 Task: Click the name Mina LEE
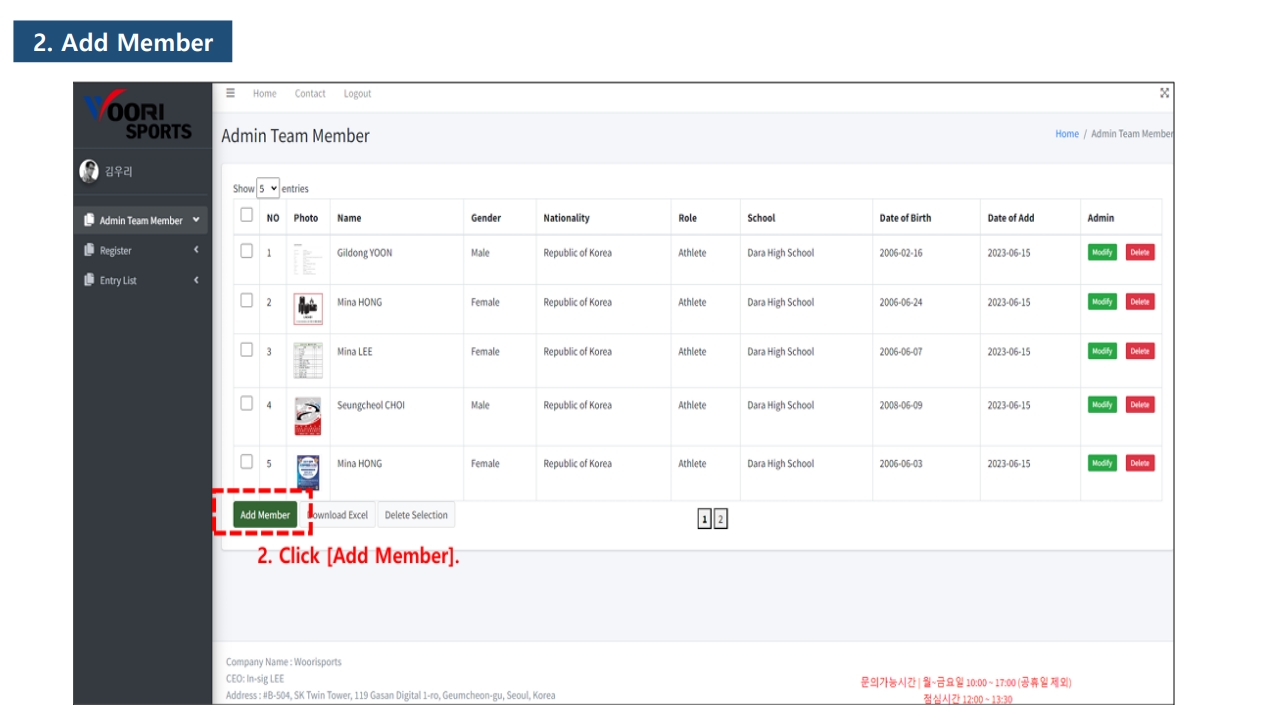pos(355,352)
